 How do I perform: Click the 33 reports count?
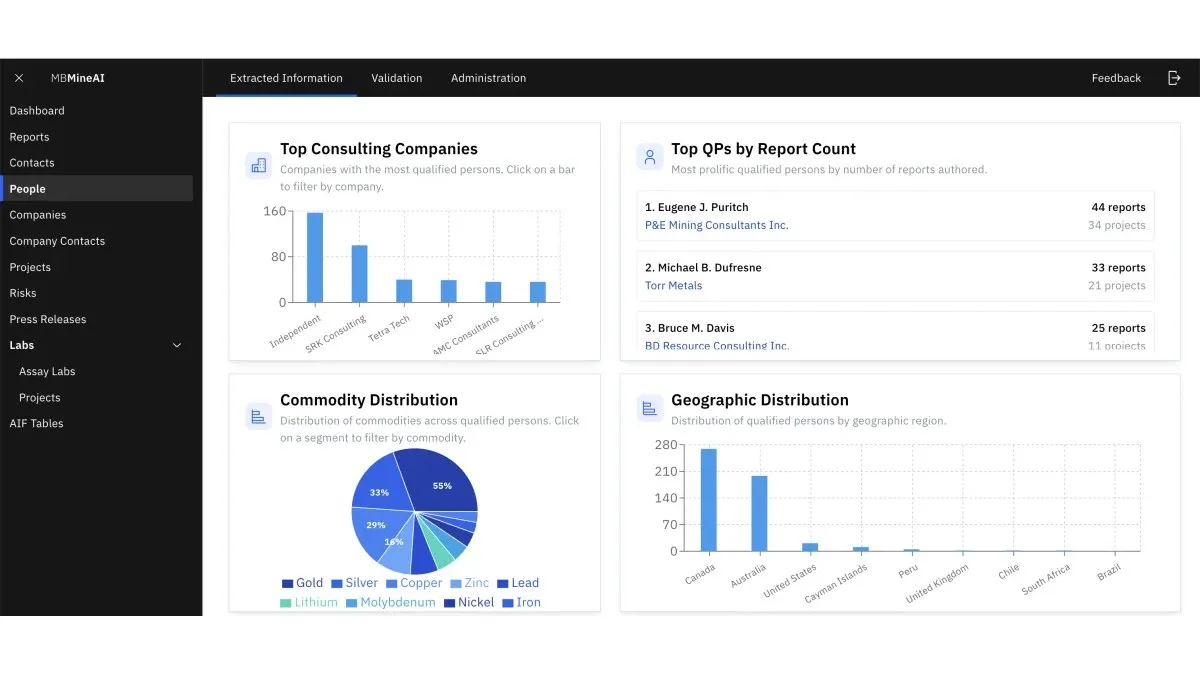pos(1118,267)
